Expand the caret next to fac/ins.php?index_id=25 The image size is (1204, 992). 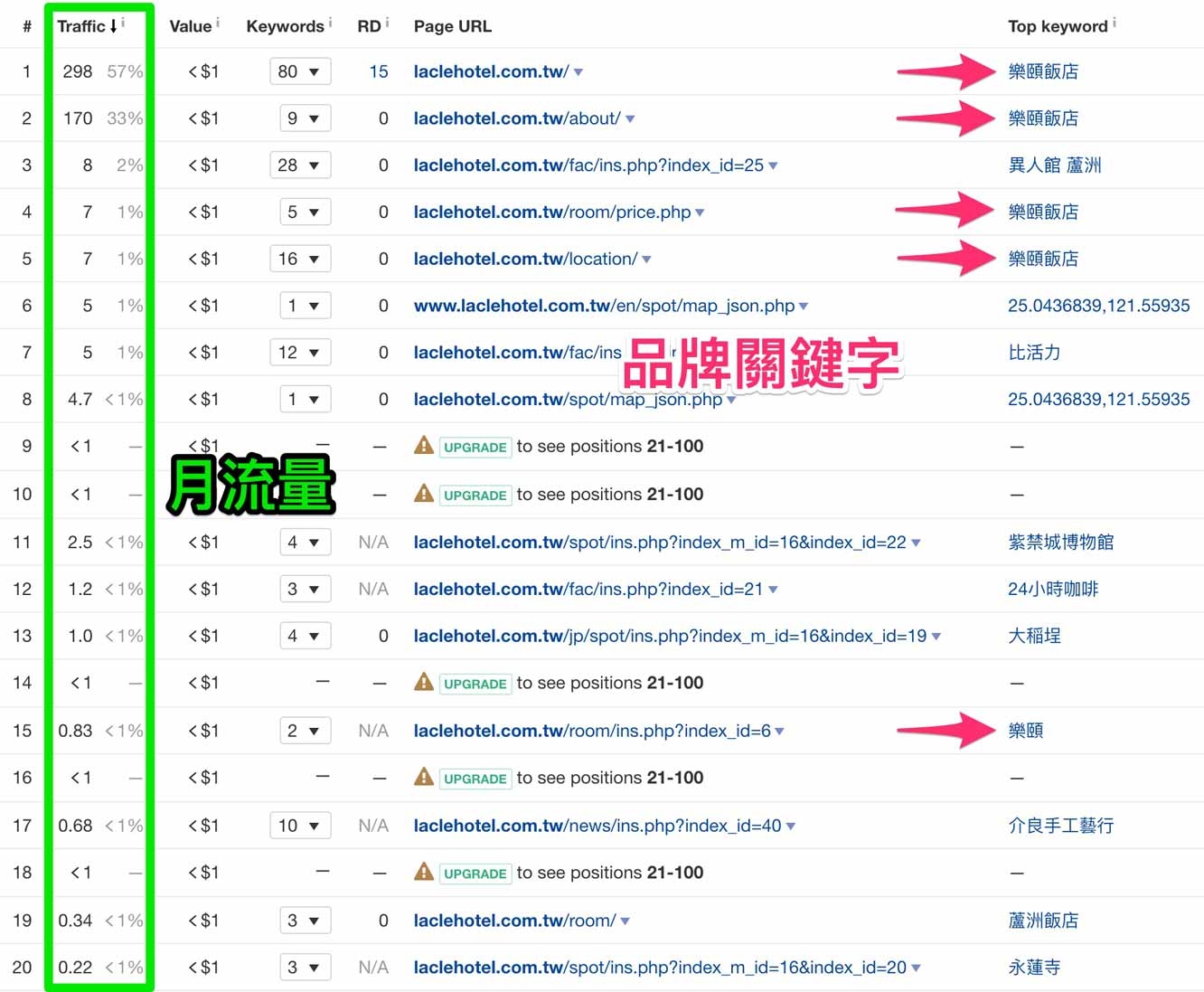[x=773, y=166]
